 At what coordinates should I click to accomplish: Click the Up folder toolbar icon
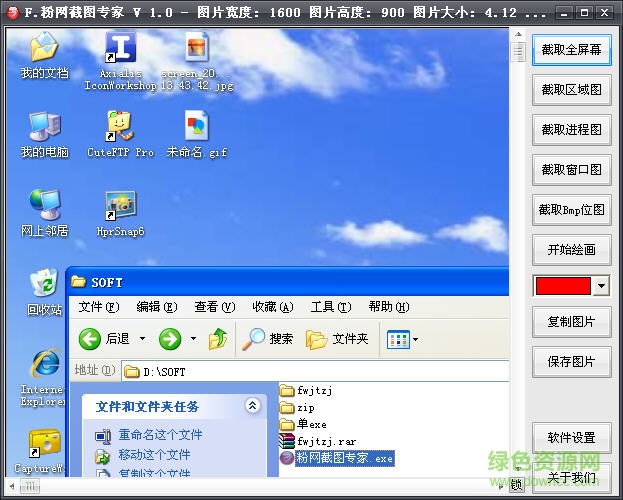pyautogui.click(x=218, y=339)
